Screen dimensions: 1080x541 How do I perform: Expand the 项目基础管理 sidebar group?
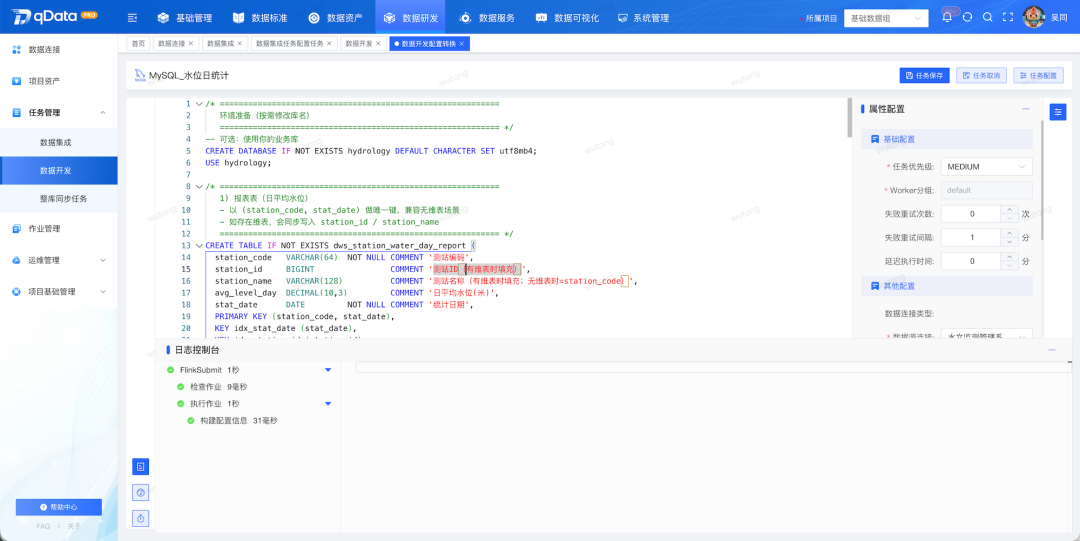(x=103, y=292)
